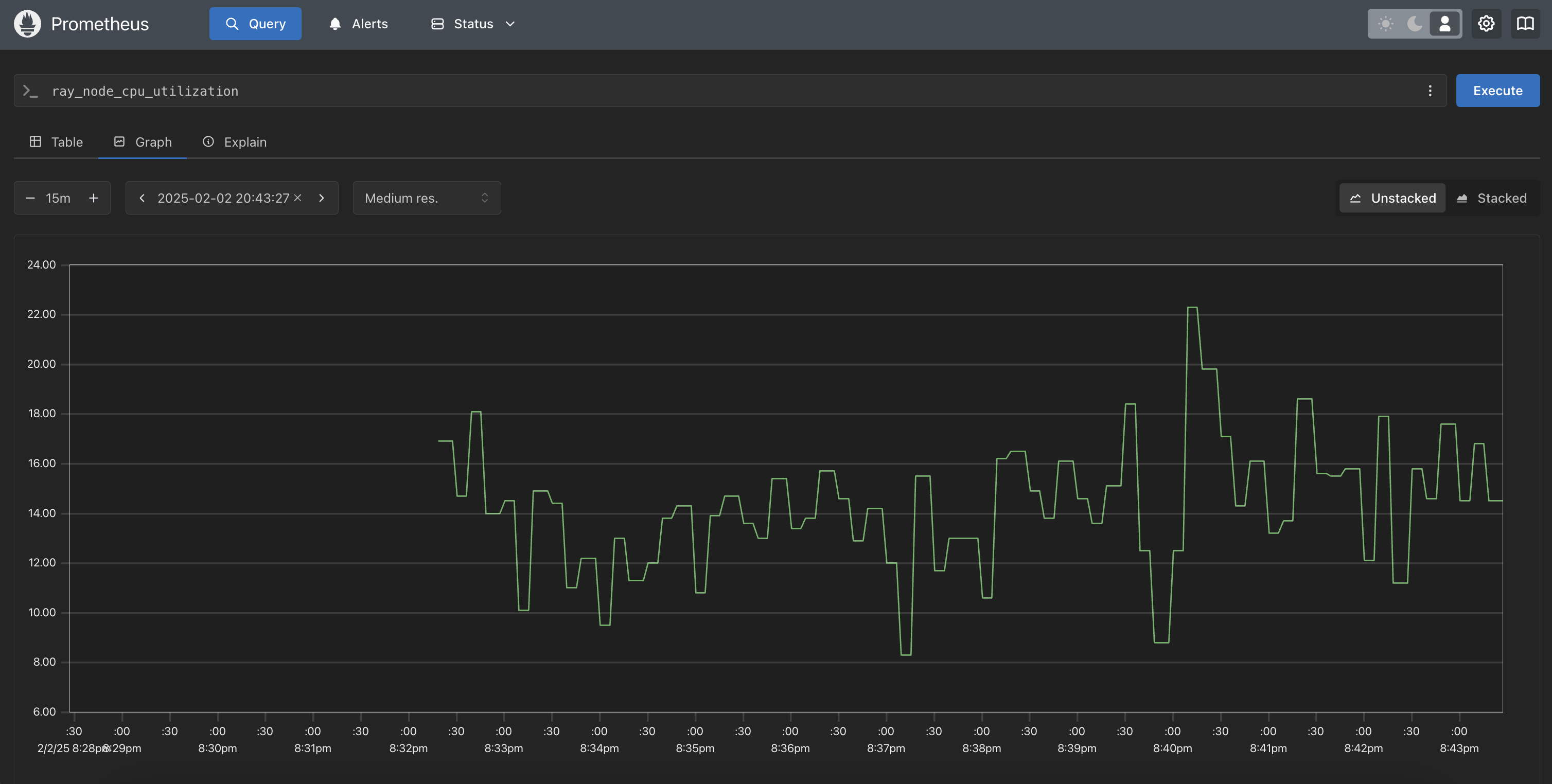This screenshot has width=1552, height=784.
Task: Switch the graph to Stacked mode
Action: [1491, 198]
